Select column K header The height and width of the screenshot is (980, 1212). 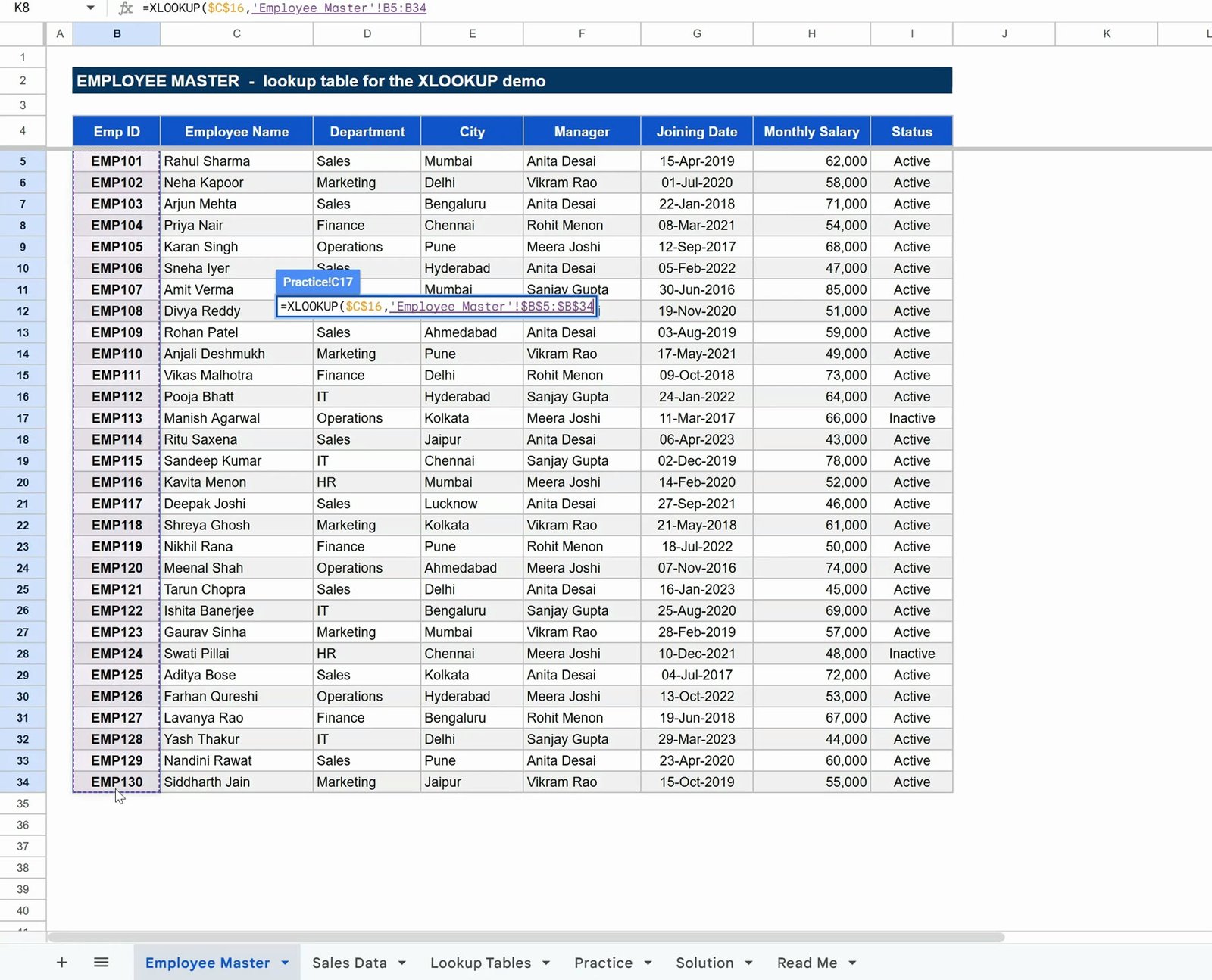(1107, 33)
